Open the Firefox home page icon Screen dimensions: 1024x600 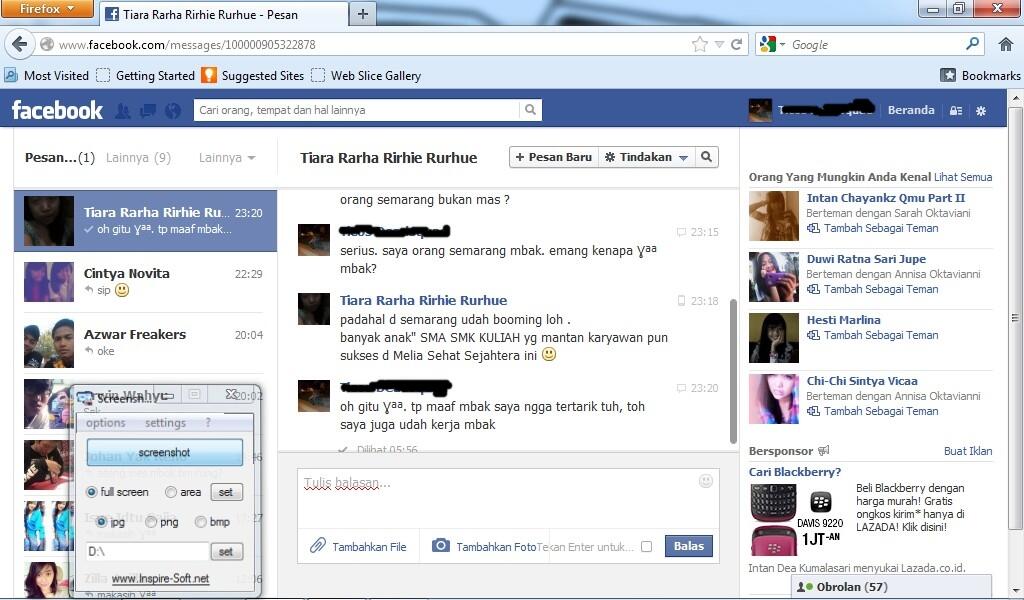tap(1006, 44)
